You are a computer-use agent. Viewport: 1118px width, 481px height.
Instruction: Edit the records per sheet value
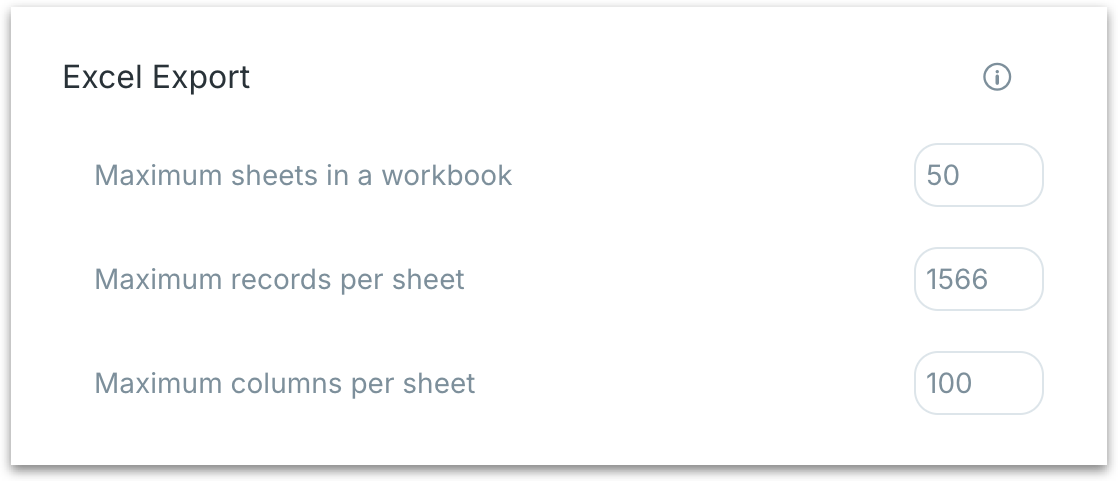978,279
